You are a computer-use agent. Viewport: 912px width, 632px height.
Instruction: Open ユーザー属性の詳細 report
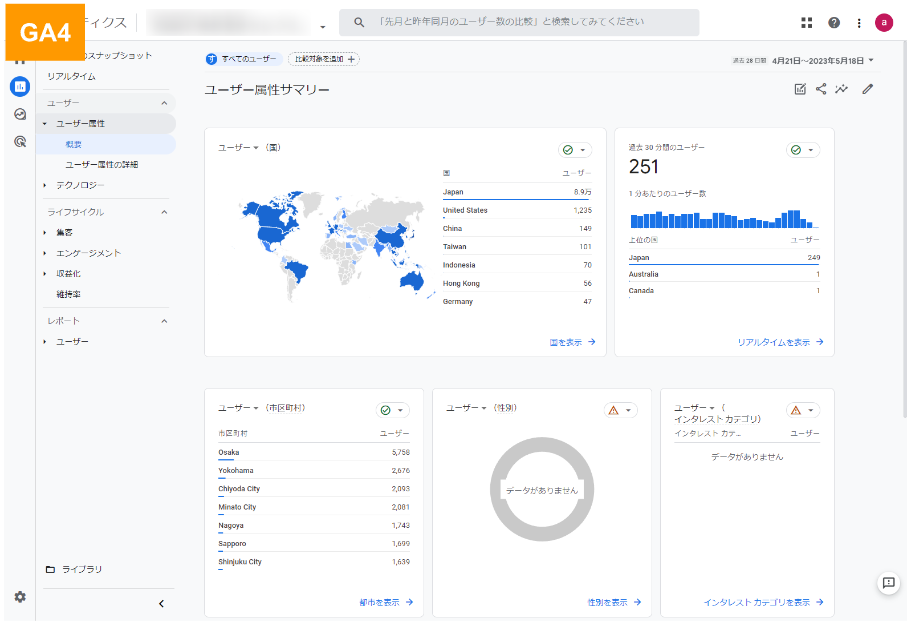pos(101,165)
